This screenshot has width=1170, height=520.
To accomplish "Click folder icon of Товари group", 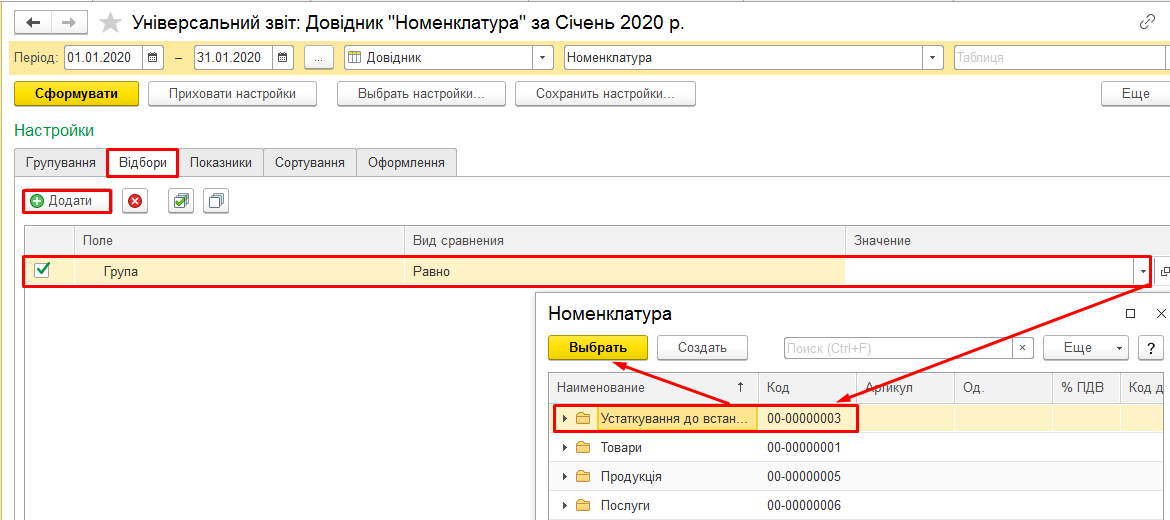I will click(x=584, y=448).
